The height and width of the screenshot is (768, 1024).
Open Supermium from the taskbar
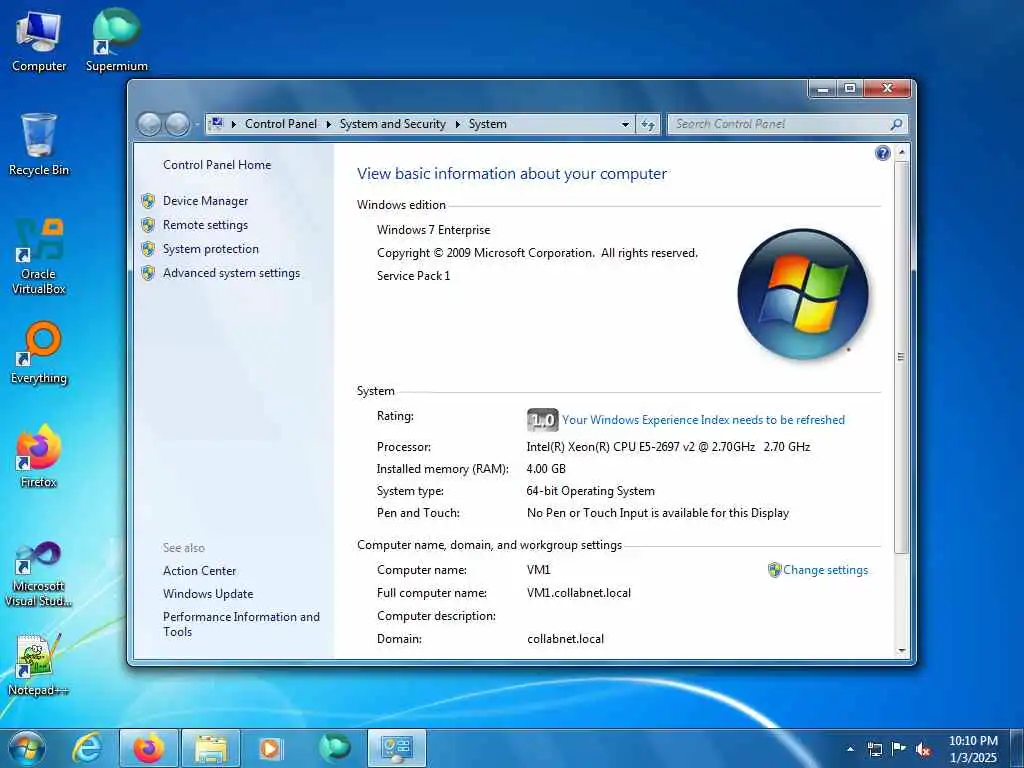pyautogui.click(x=334, y=747)
